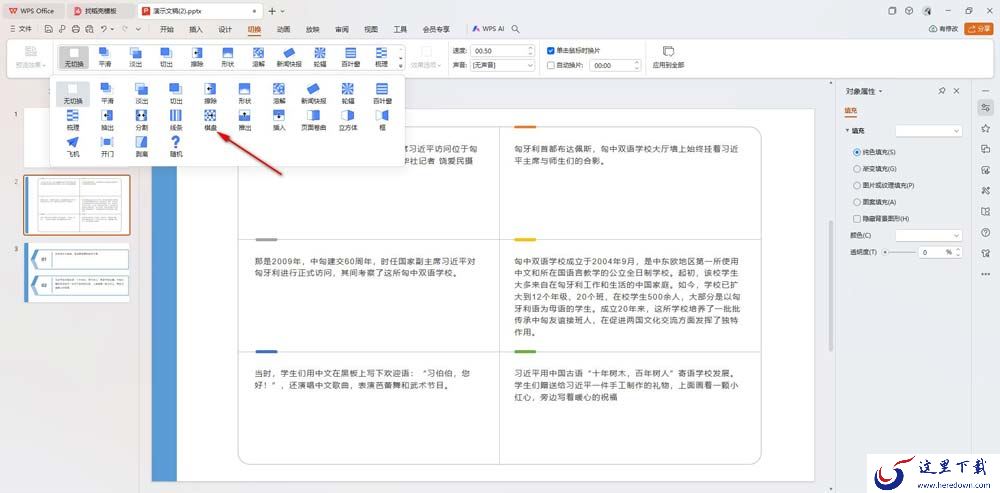Click 应用到全部 button

(x=668, y=57)
